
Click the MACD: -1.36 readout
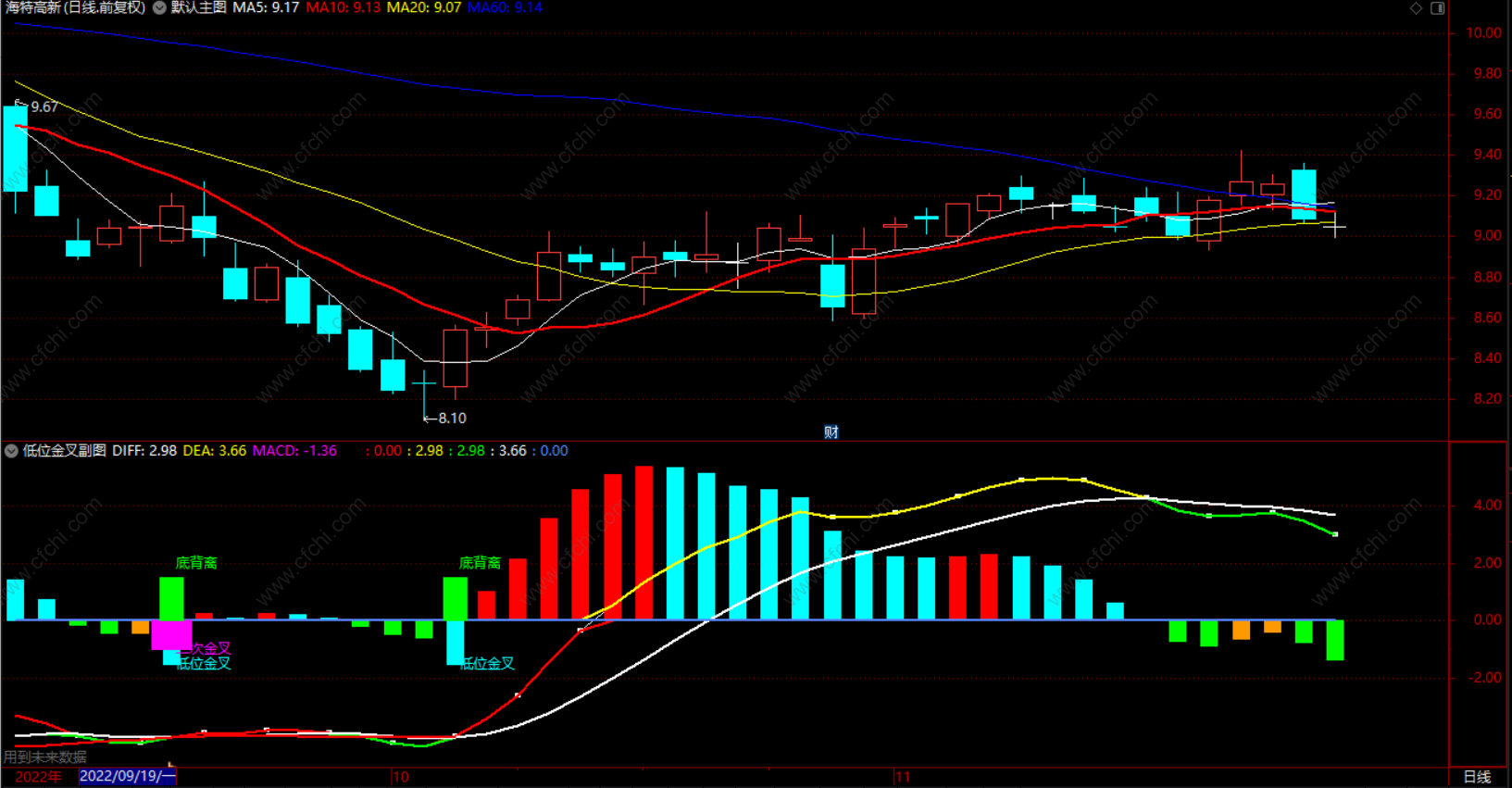tap(294, 451)
